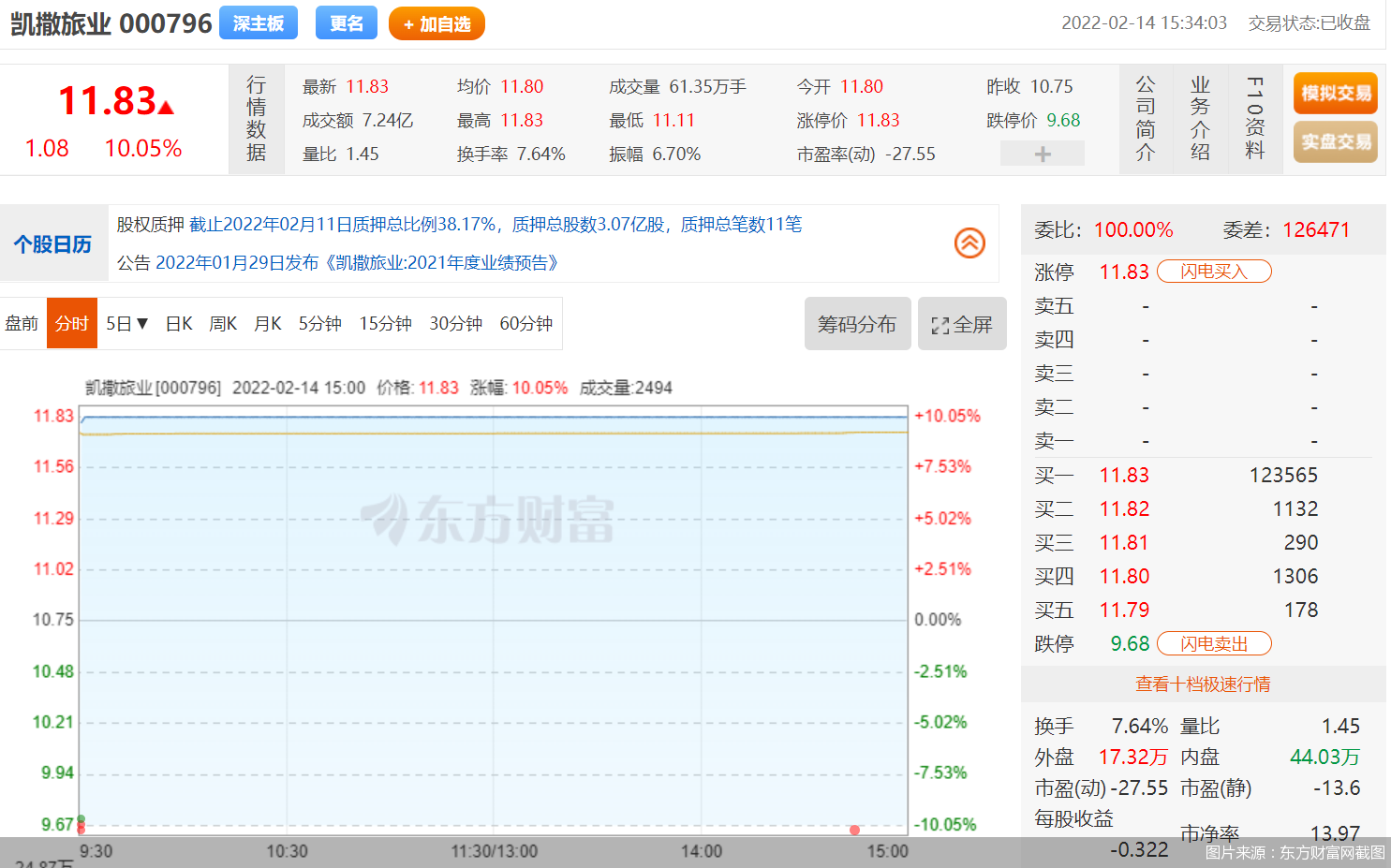Viewport: 1391px width, 868px height.
Task: Switch to 周K chart
Action: 223,324
